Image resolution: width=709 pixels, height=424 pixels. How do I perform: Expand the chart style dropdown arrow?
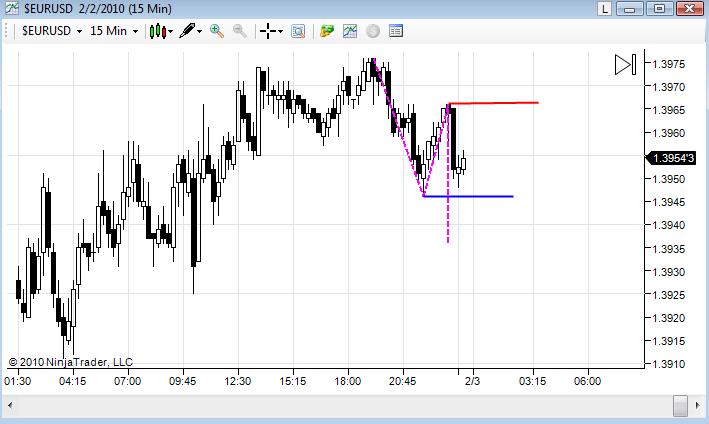click(170, 31)
